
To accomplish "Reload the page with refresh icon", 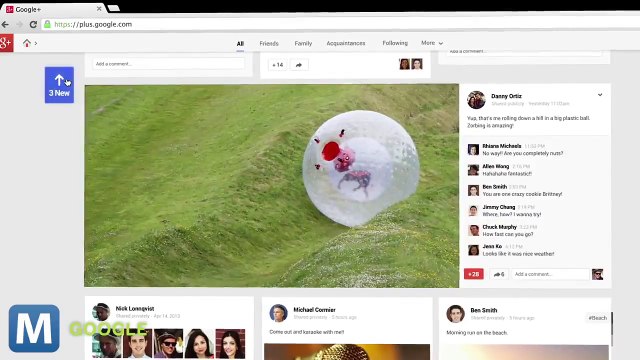I will click(x=33, y=24).
